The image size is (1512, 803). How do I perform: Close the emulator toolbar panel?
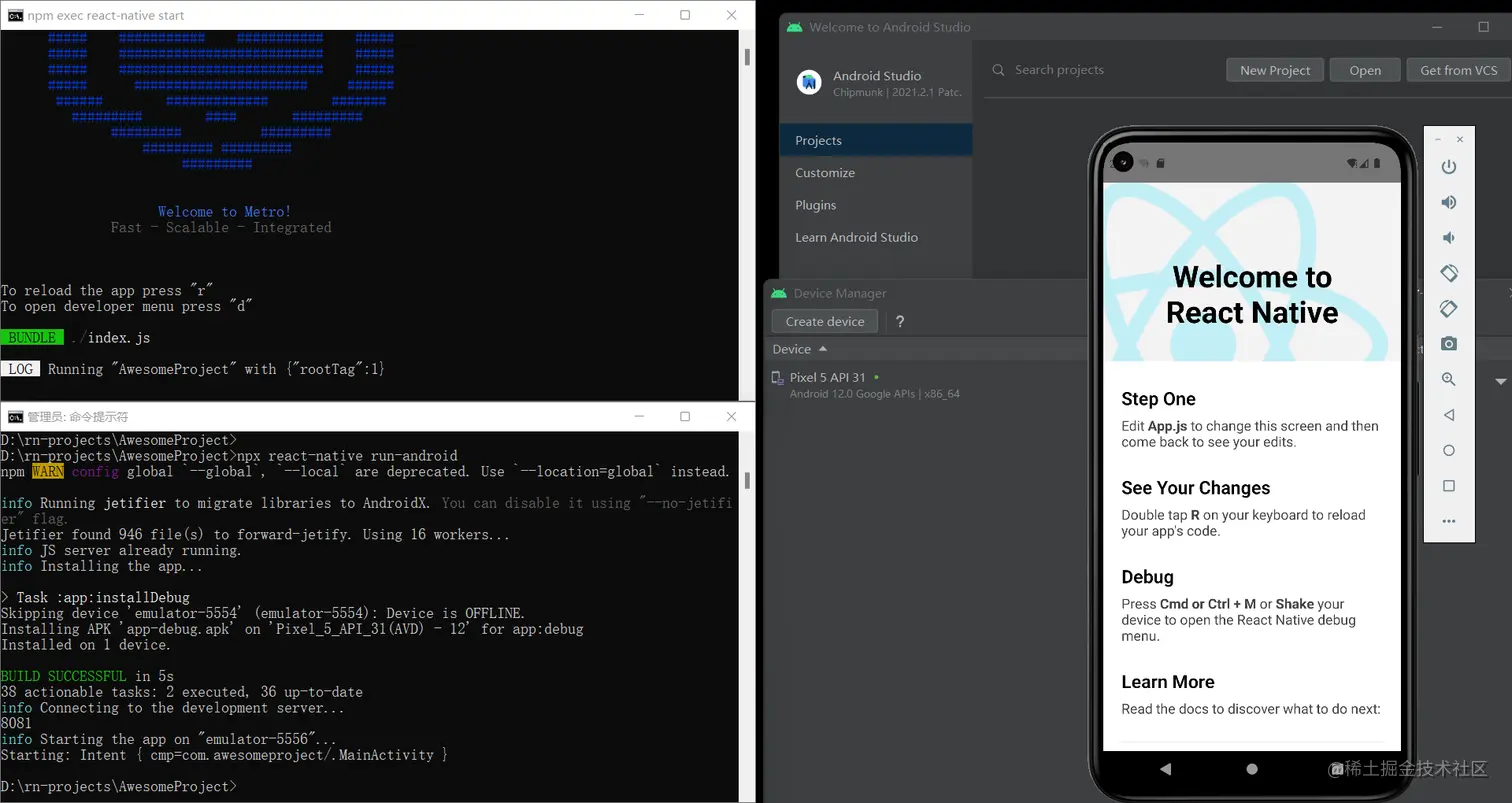point(1460,140)
